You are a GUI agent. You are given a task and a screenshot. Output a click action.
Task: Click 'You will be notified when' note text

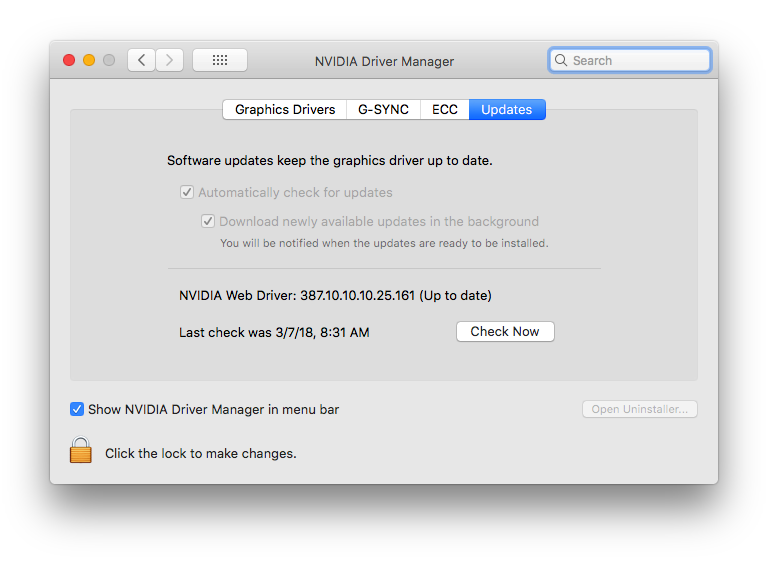pyautogui.click(x=384, y=243)
